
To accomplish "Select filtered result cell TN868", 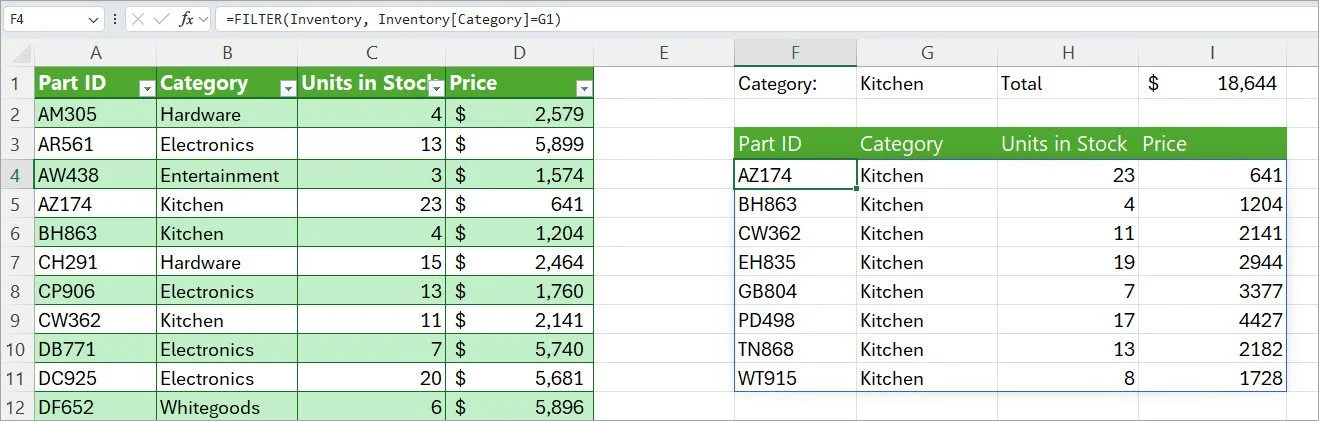I will [x=795, y=349].
